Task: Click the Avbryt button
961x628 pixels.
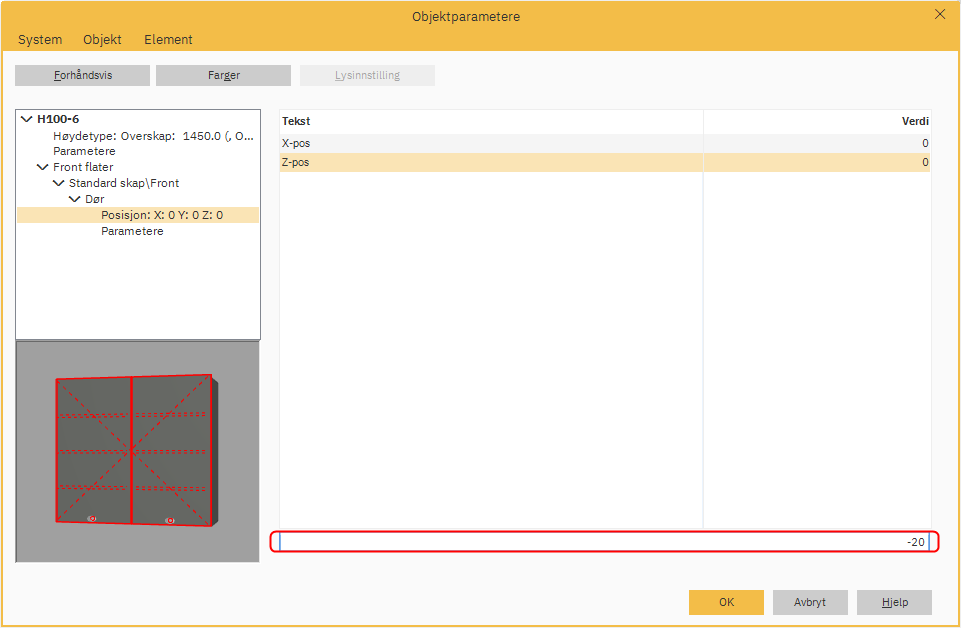Action: click(x=810, y=602)
